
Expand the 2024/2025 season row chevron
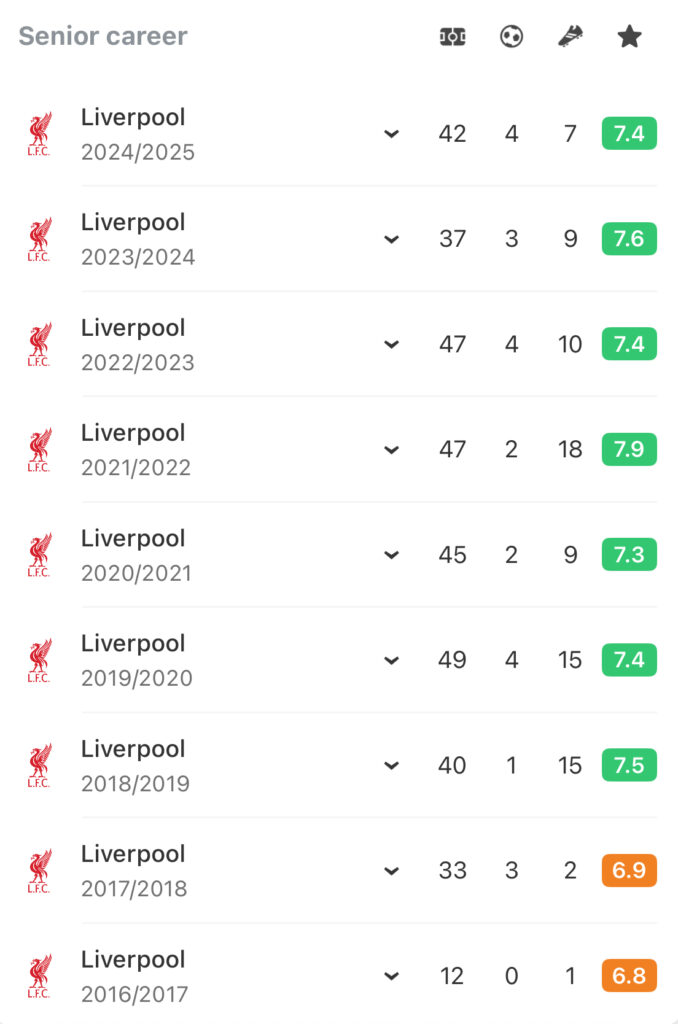coord(391,134)
